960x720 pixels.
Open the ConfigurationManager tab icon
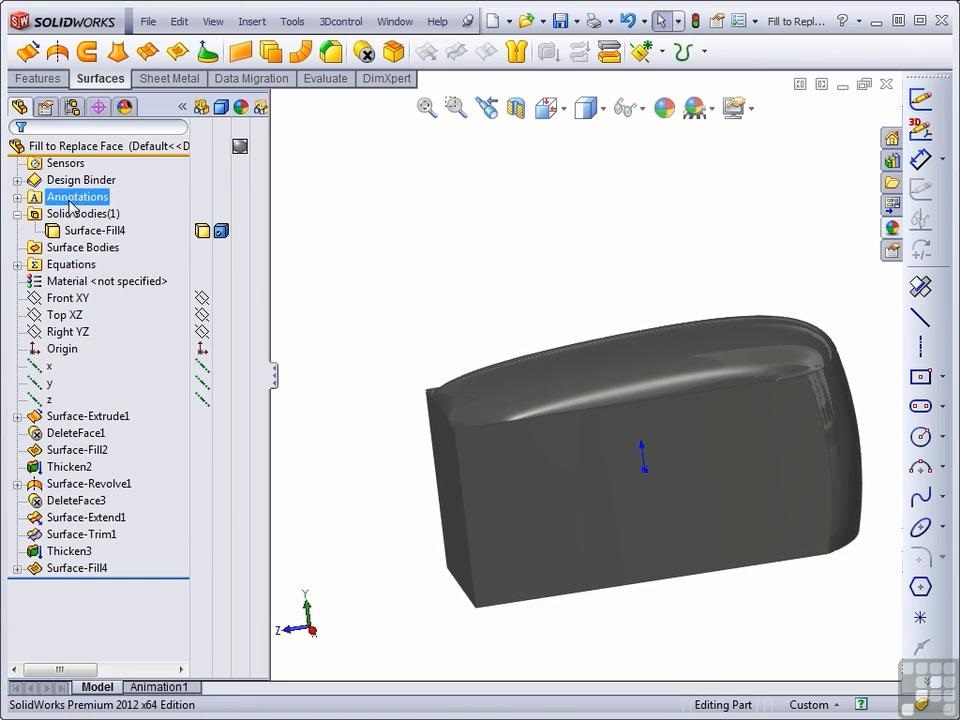coord(72,107)
